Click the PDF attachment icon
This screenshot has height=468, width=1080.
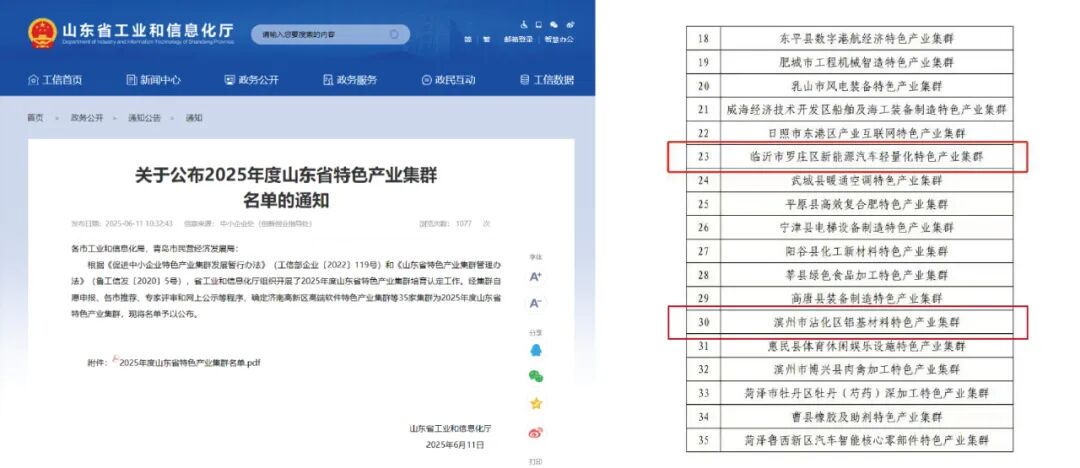pos(115,360)
